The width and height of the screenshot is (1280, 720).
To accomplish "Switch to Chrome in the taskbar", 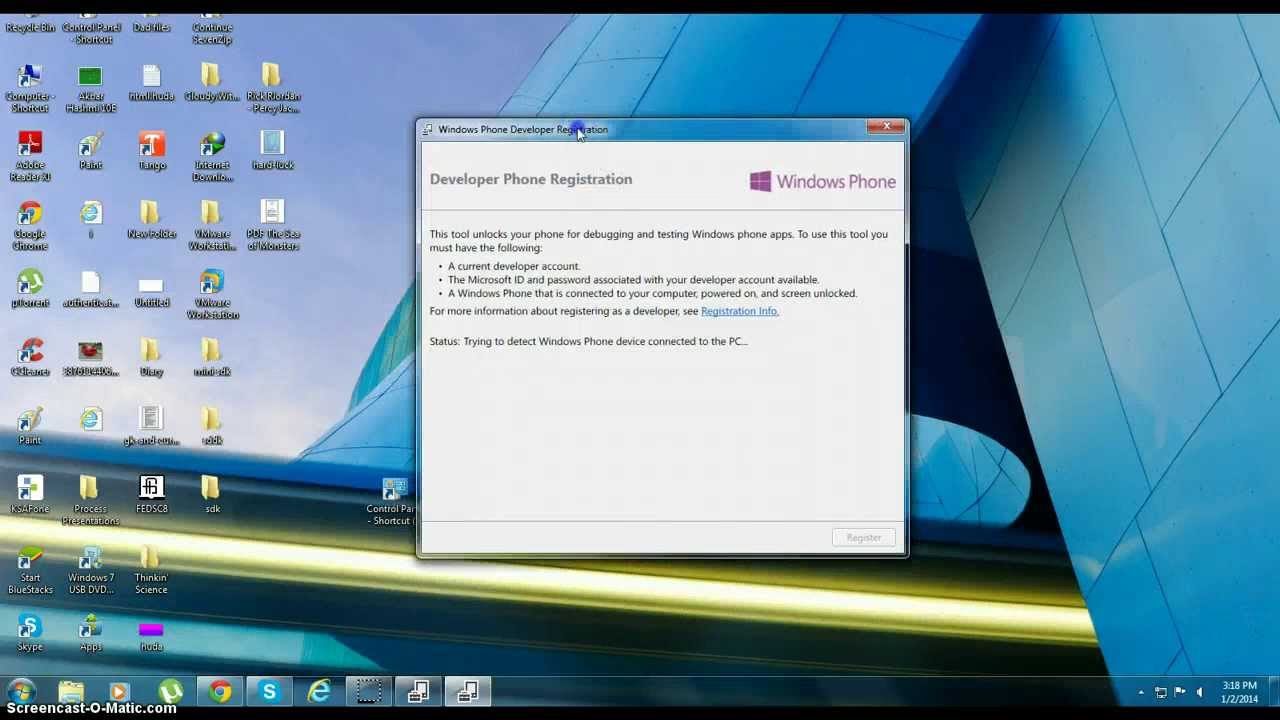I will point(220,691).
